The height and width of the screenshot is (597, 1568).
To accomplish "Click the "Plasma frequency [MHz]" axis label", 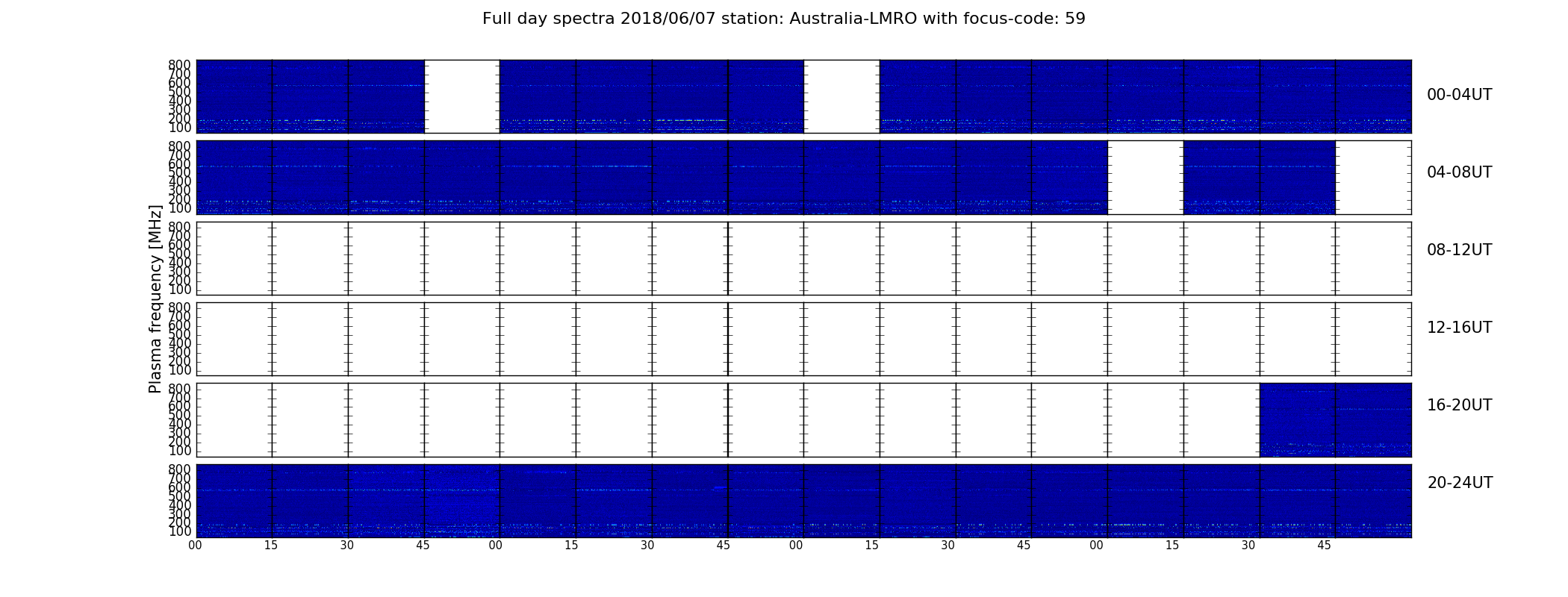I will click(155, 298).
